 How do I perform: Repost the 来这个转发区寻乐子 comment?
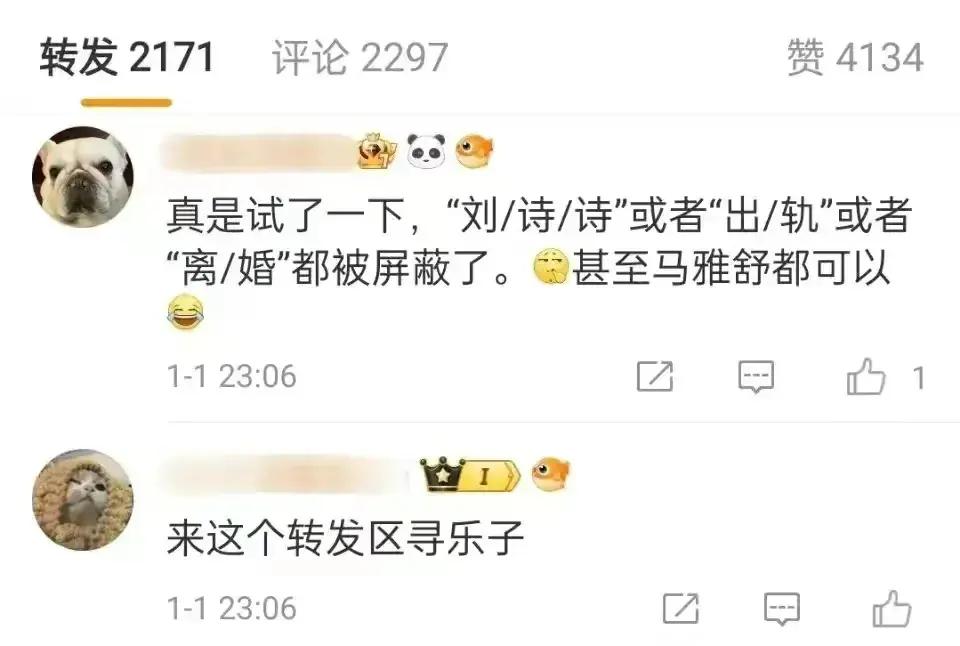pos(681,608)
